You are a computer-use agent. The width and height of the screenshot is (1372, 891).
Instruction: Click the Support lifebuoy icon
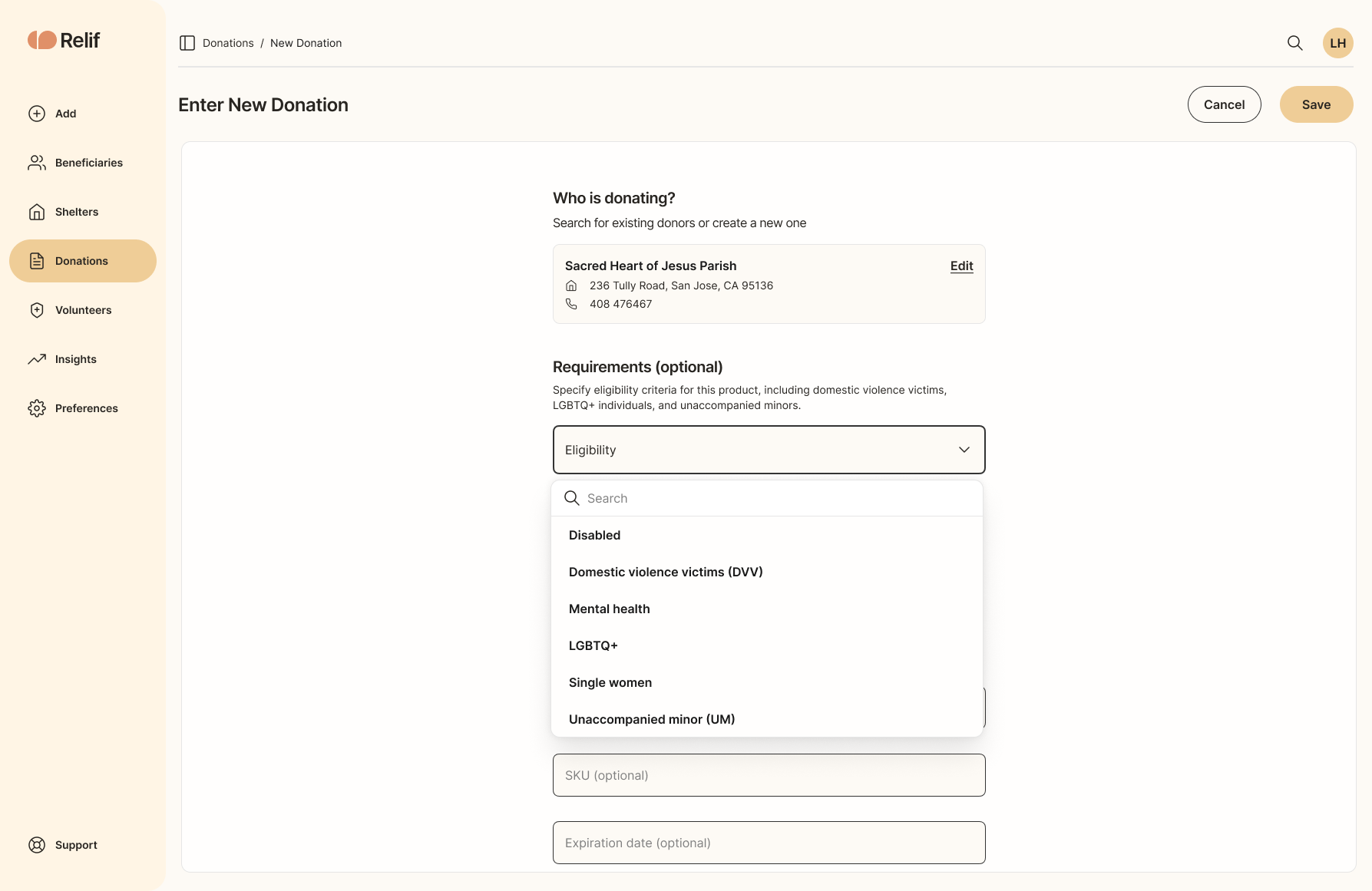coord(37,845)
